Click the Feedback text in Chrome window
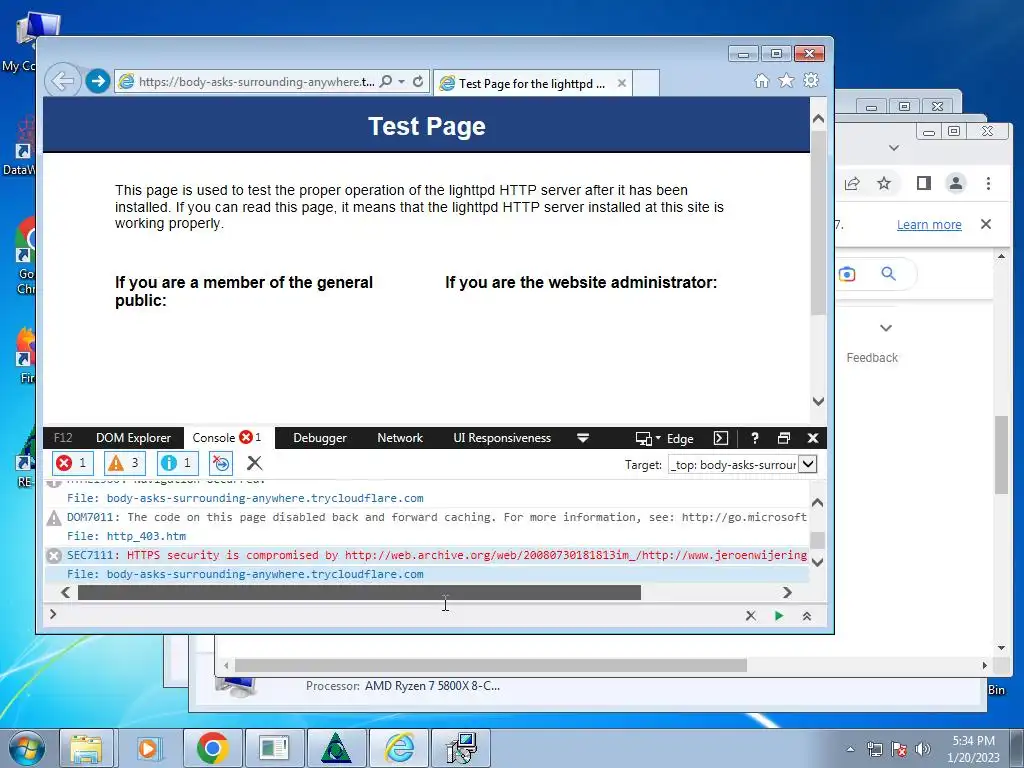The height and width of the screenshot is (768, 1024). point(872,358)
